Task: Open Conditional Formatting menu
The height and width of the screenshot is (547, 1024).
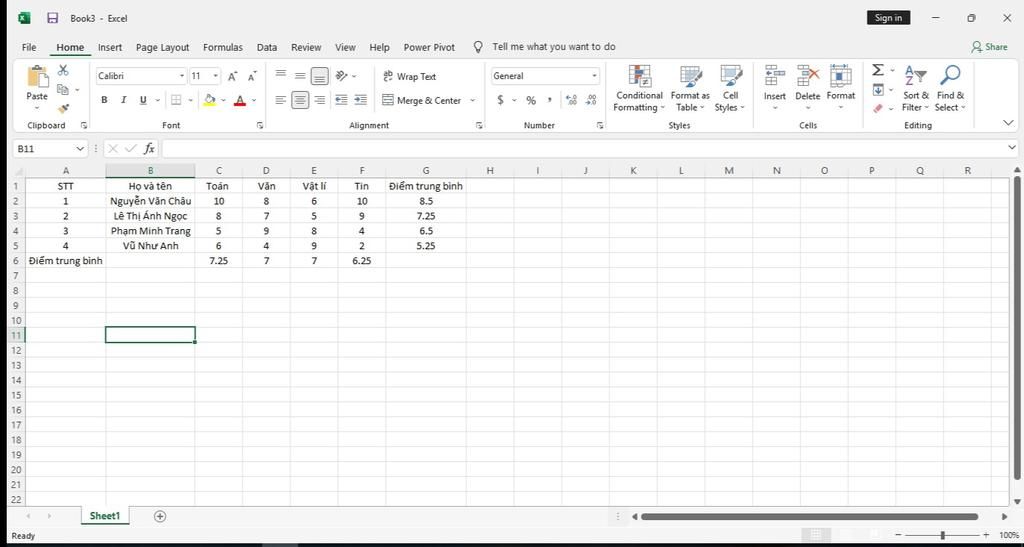Action: click(639, 89)
